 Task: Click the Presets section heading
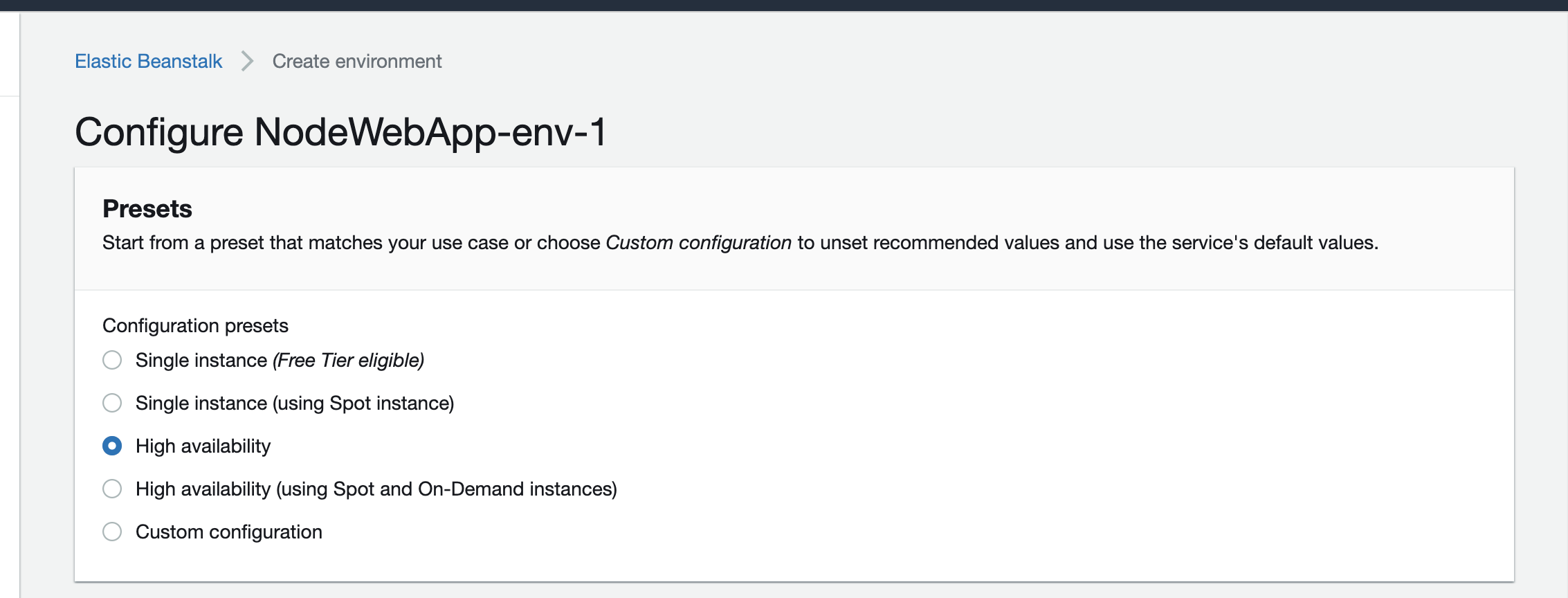147,209
